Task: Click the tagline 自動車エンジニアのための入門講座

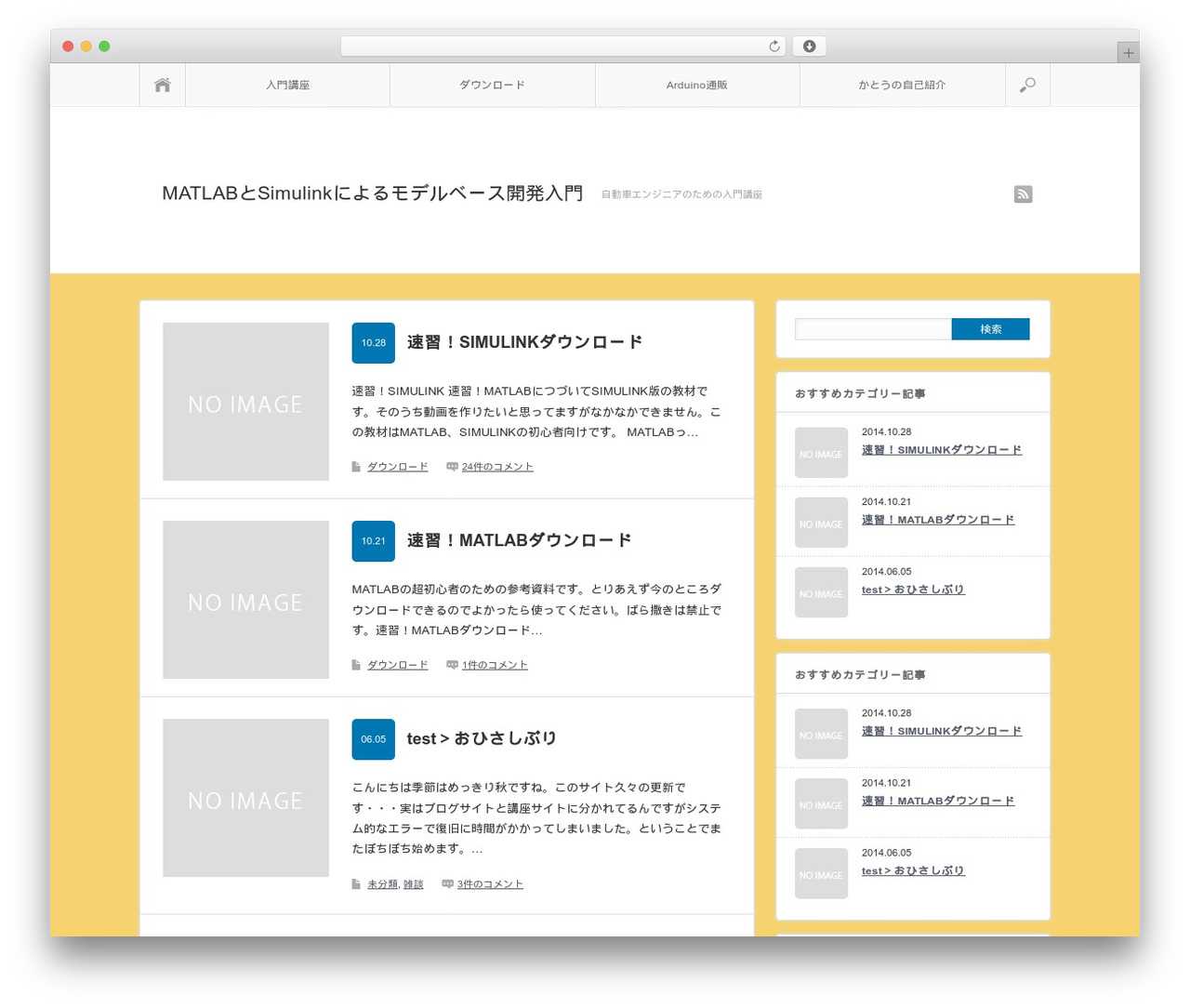Action: tap(681, 194)
